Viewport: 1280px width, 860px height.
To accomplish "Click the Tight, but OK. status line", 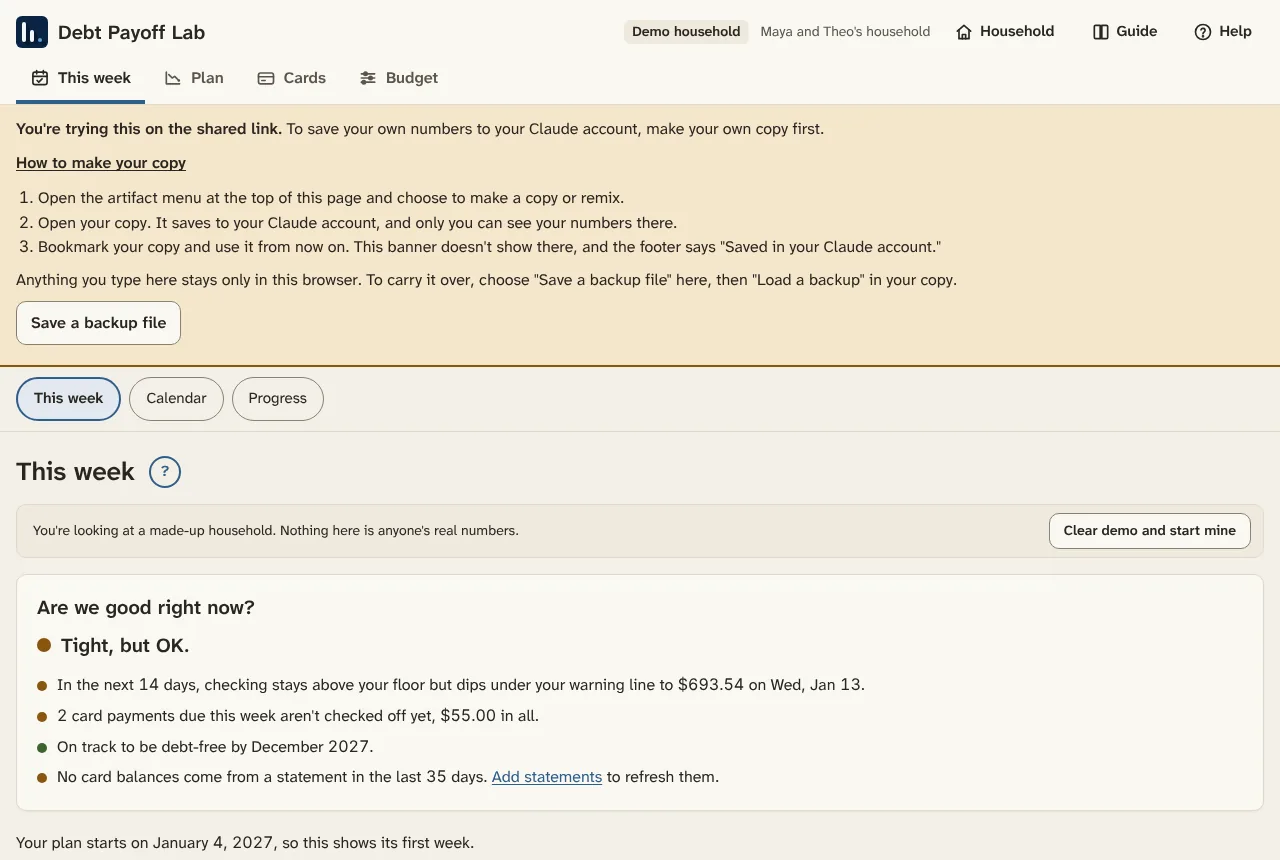I will pos(113,646).
